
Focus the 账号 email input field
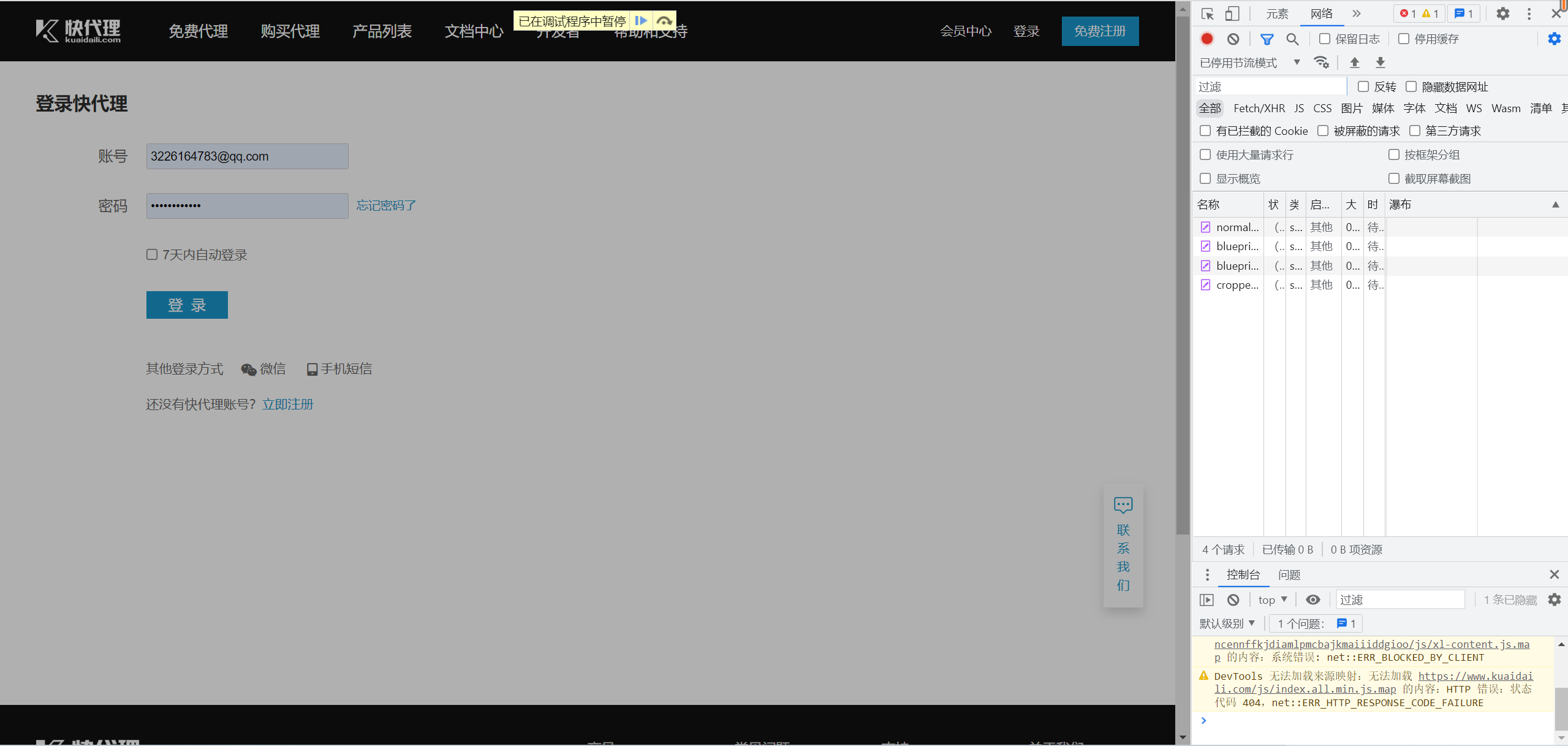(x=248, y=156)
